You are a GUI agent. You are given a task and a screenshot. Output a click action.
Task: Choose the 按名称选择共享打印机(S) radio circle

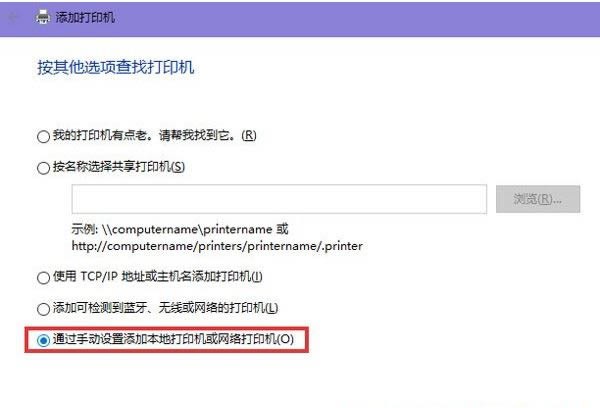[x=43, y=168]
